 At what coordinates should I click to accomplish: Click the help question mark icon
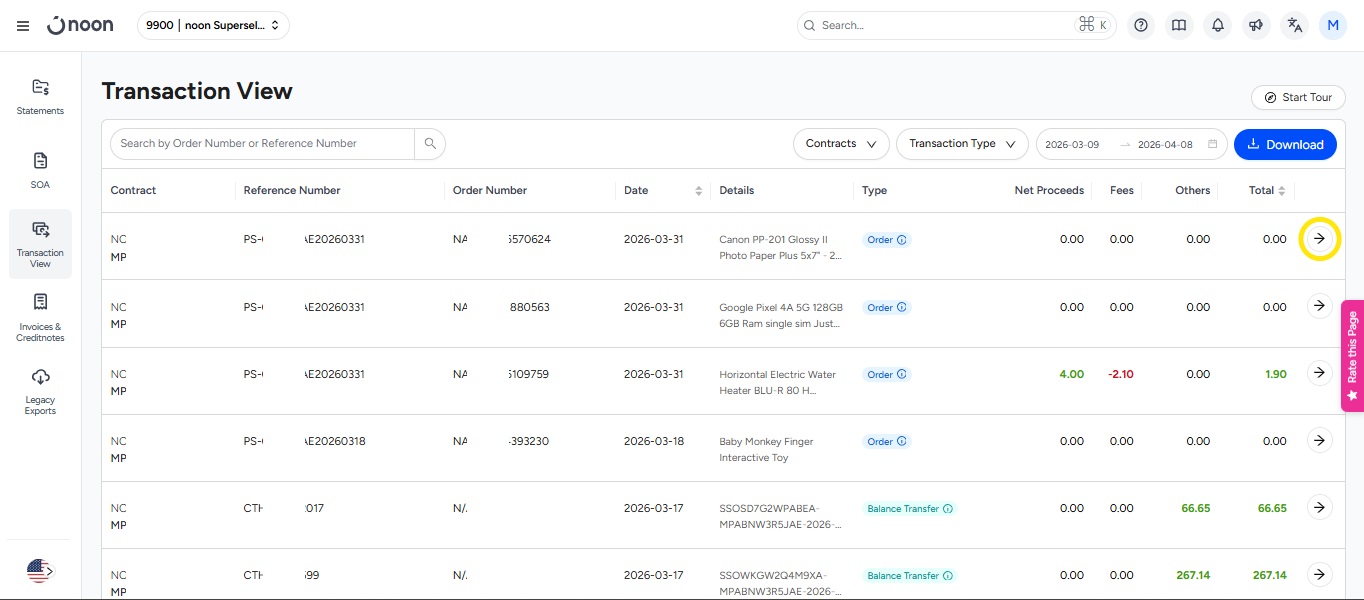[x=1141, y=26]
